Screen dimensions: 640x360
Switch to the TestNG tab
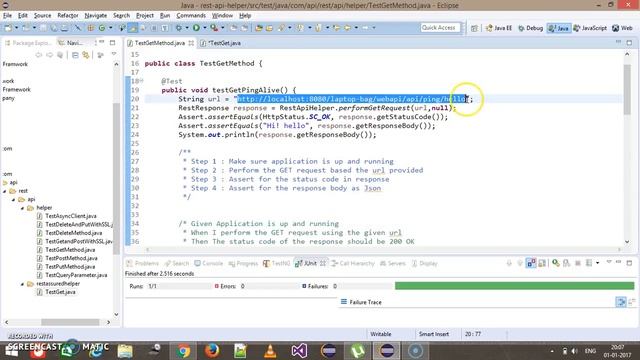pos(277,263)
